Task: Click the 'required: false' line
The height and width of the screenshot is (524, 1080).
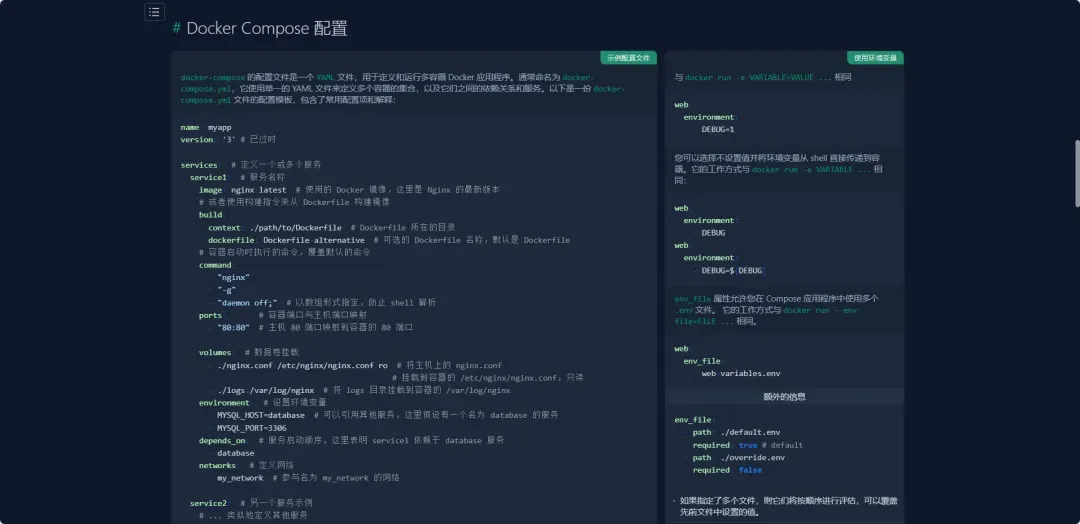Action: pos(727,470)
